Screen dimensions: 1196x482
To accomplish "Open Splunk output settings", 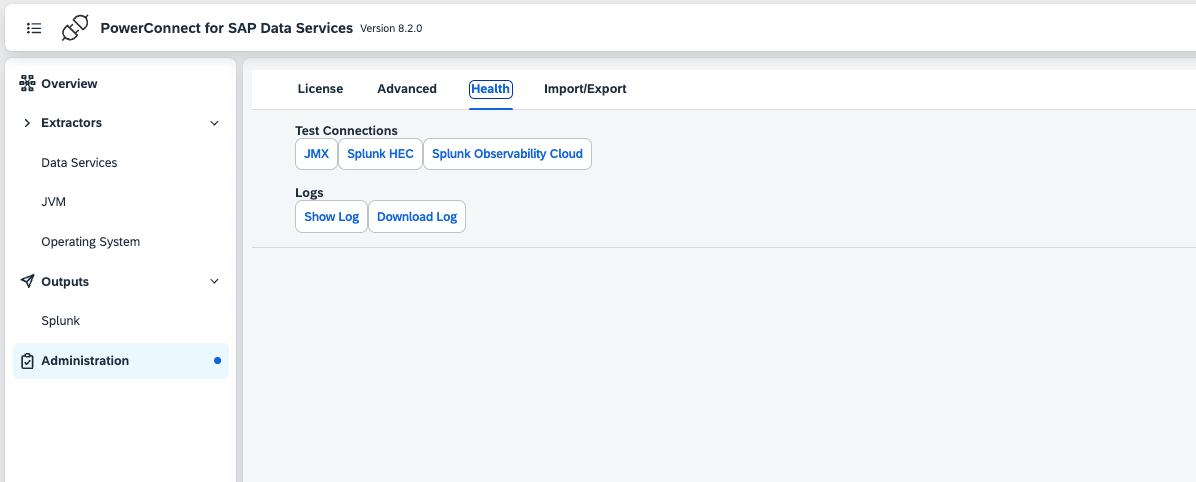I will [60, 321].
